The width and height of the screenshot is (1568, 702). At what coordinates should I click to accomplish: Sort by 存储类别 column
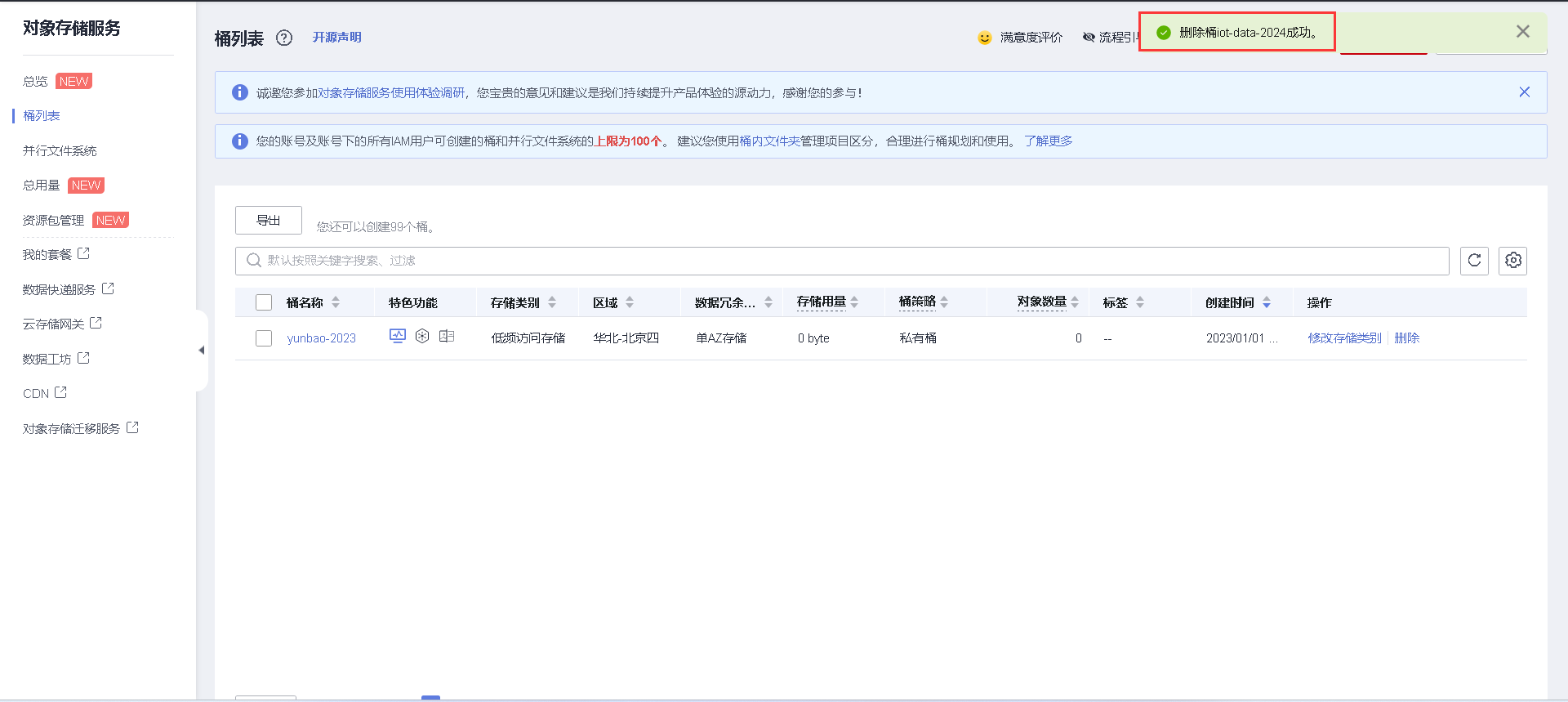pos(552,302)
